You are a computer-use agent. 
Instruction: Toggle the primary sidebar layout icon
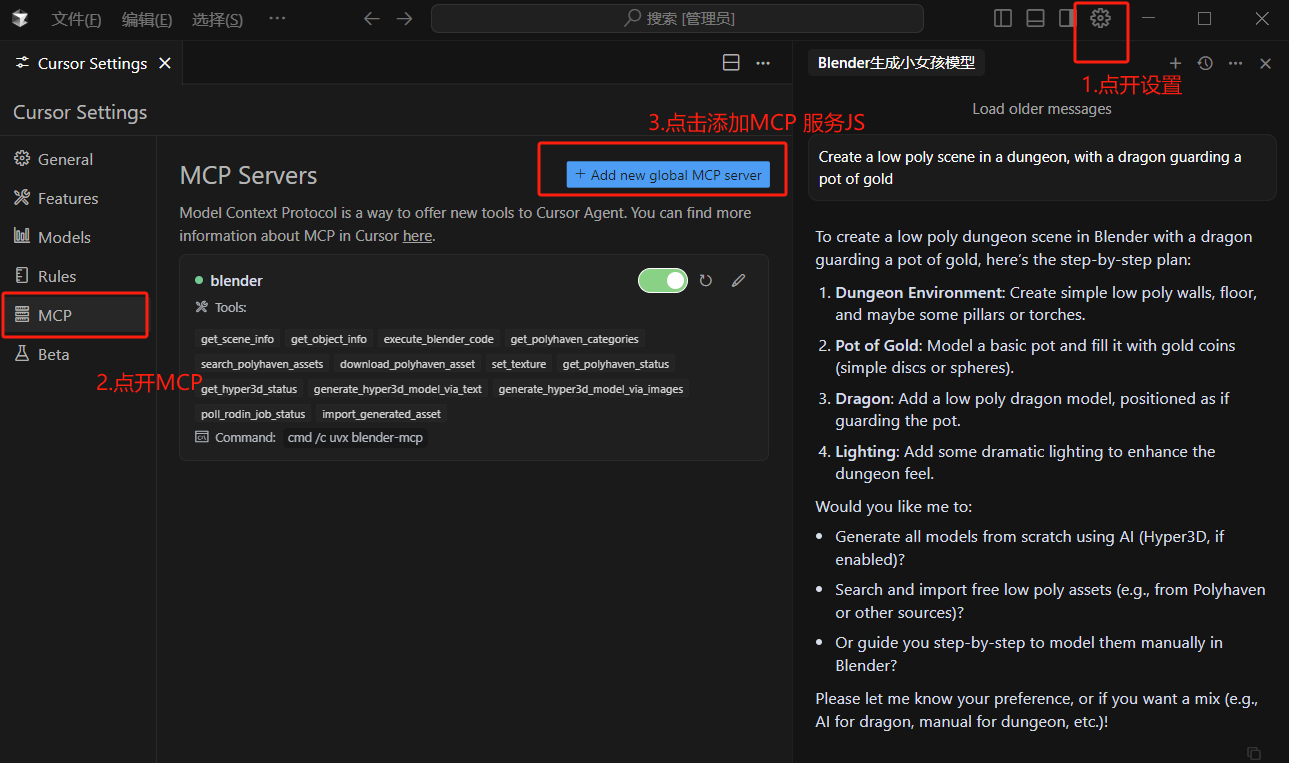click(x=1003, y=18)
